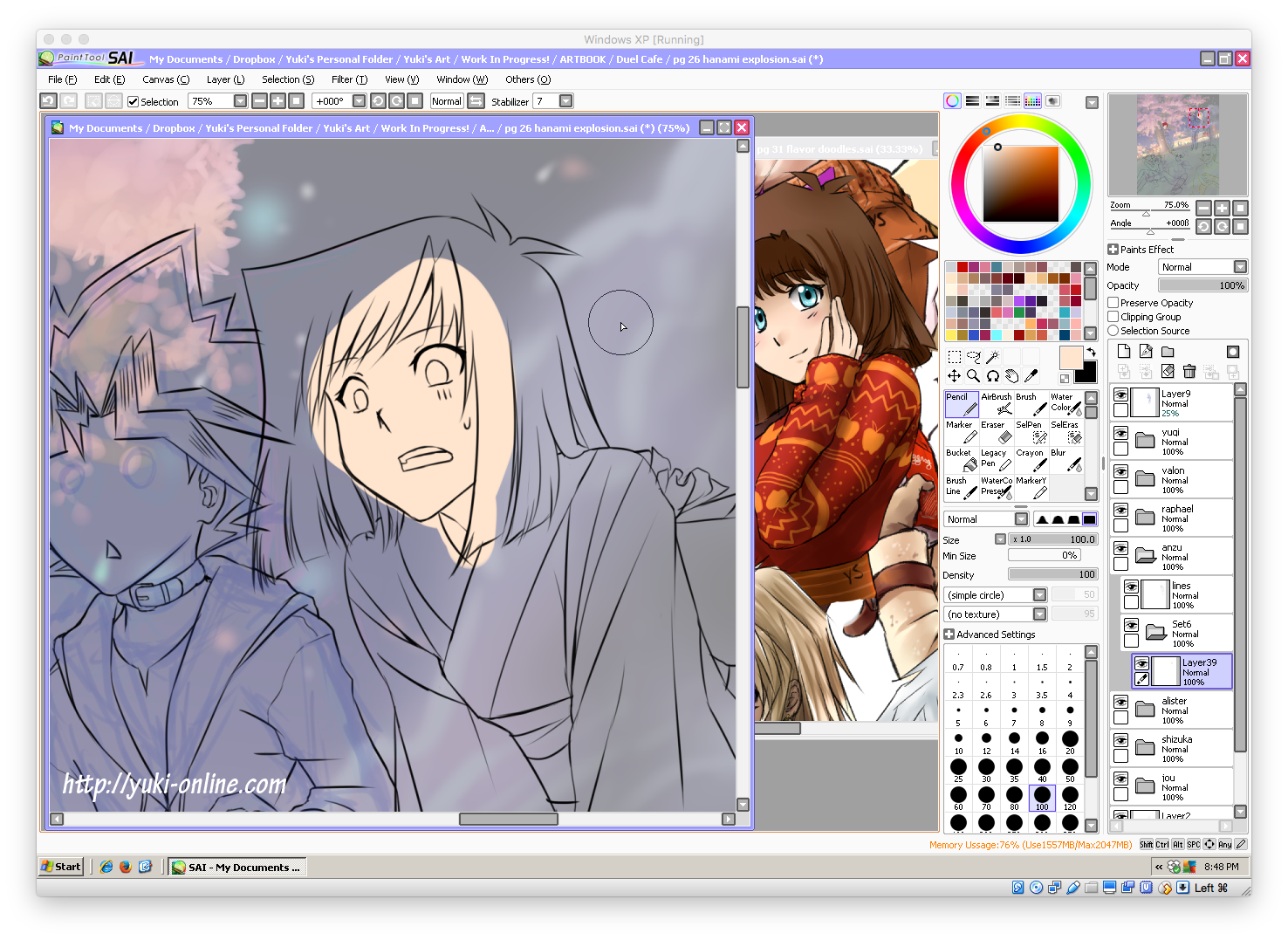This screenshot has height=940, width=1288.
Task: Delete the current layer with trash icon
Action: pyautogui.click(x=1189, y=372)
